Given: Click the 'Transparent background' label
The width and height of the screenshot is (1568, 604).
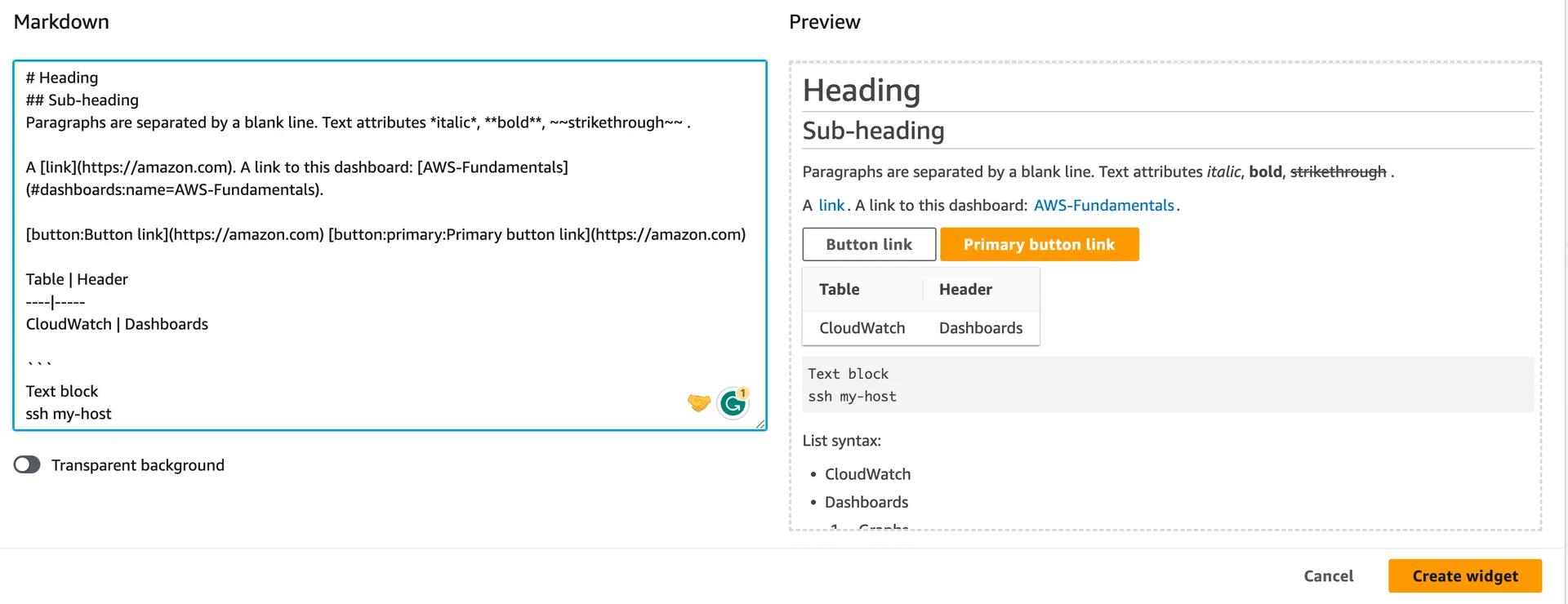Looking at the screenshot, I should [x=138, y=465].
